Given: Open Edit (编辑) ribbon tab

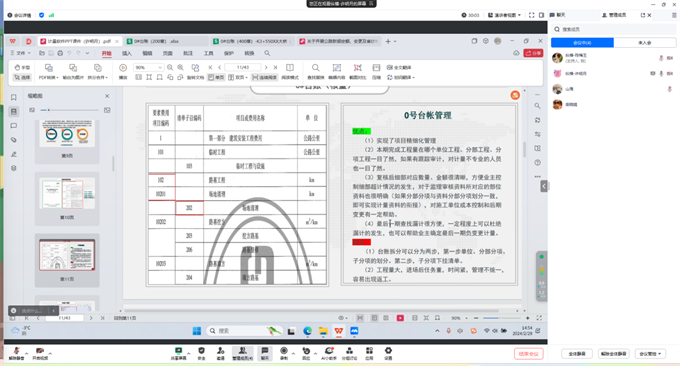Looking at the screenshot, I should coord(147,53).
